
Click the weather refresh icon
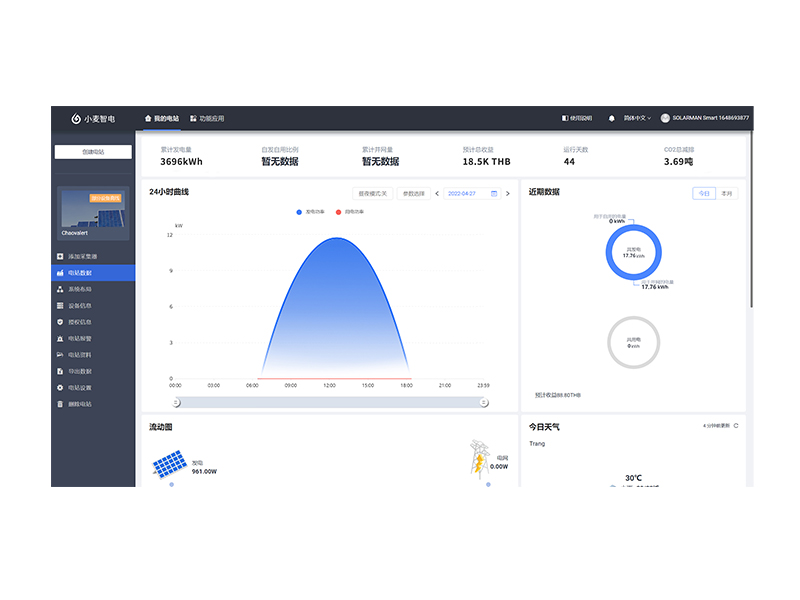pyautogui.click(x=737, y=426)
